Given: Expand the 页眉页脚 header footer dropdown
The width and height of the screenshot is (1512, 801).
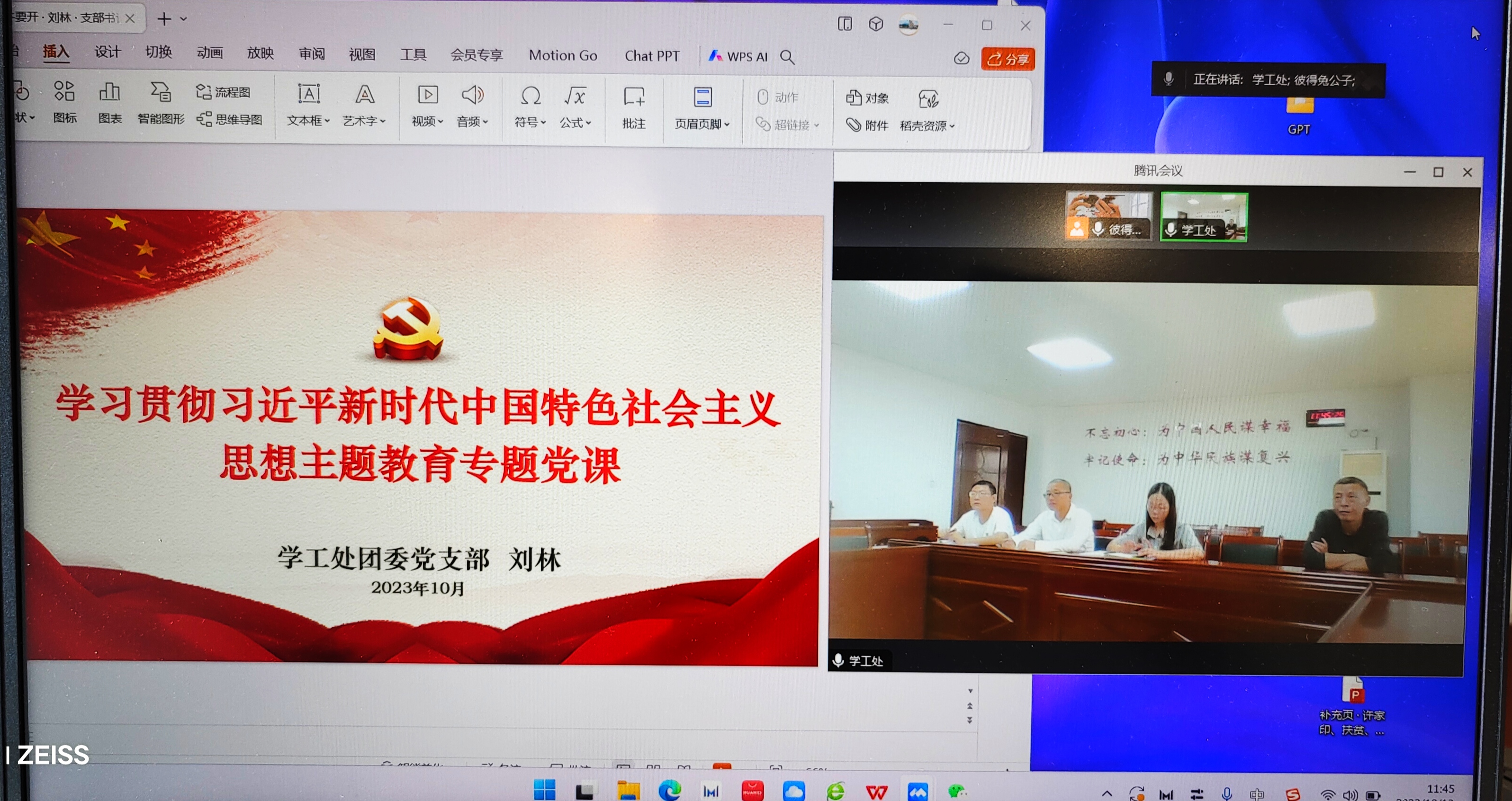Looking at the screenshot, I should 727,125.
